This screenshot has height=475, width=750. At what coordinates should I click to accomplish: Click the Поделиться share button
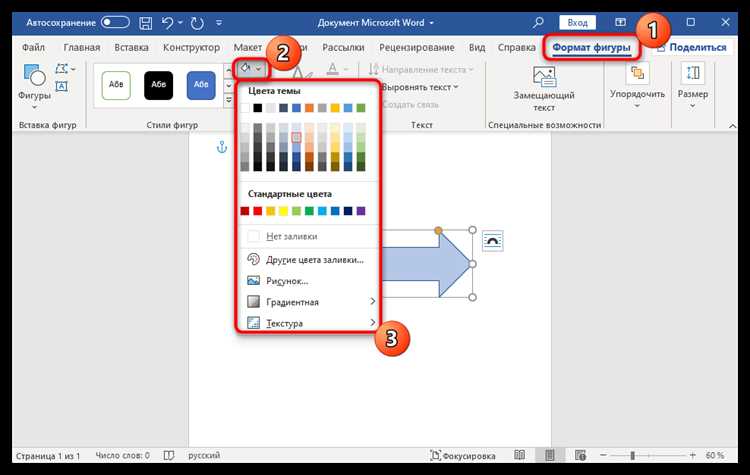[x=692, y=47]
